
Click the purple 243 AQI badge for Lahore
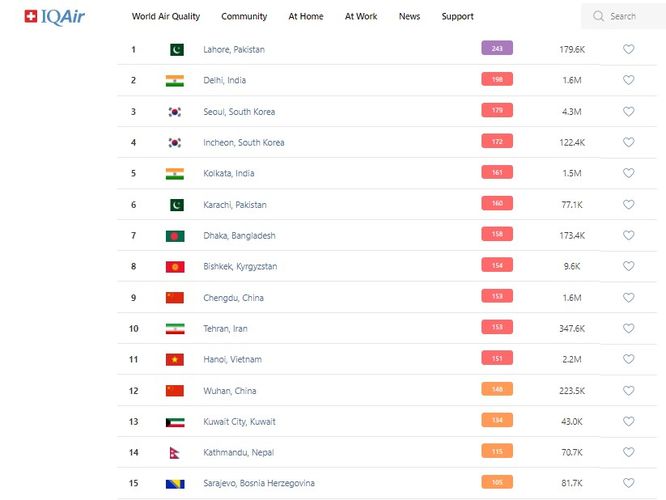(497, 48)
